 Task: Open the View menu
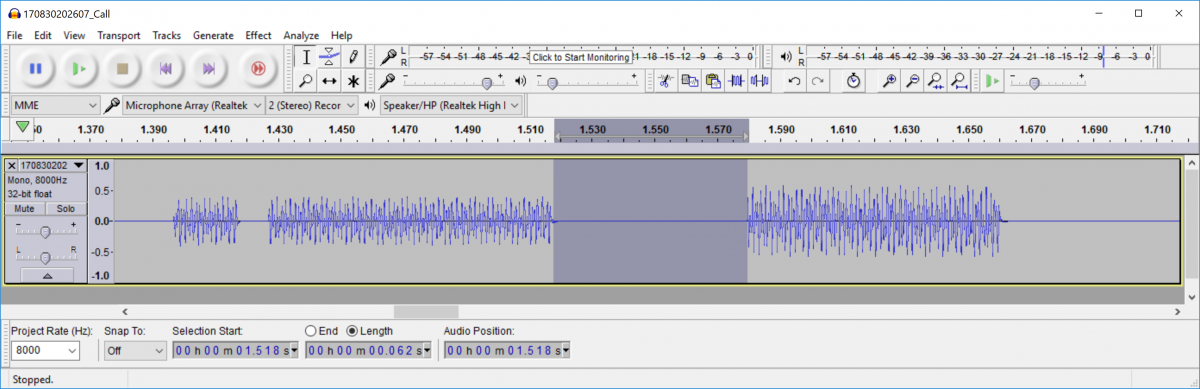coord(74,35)
